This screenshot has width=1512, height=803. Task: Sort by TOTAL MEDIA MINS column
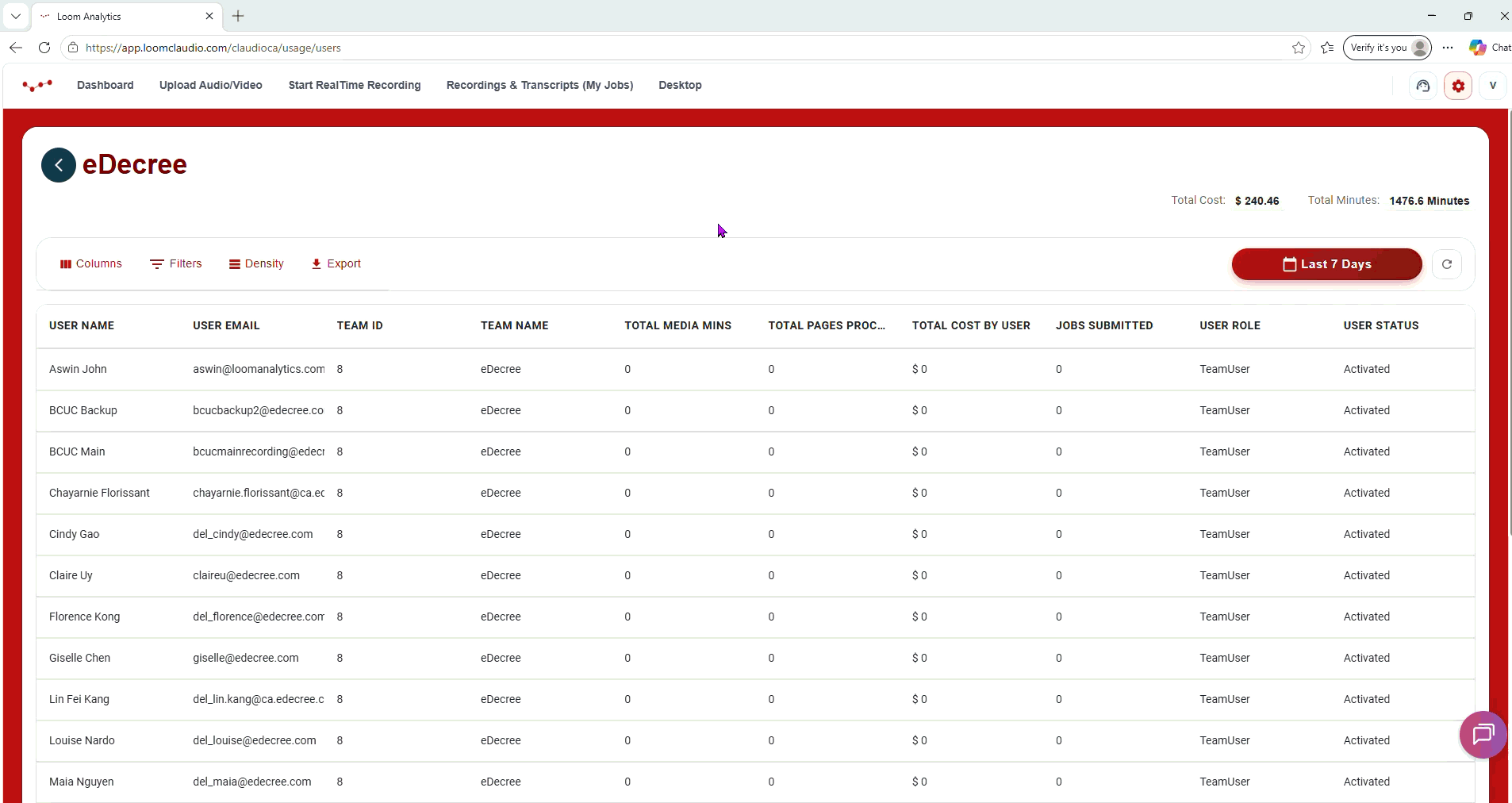pyautogui.click(x=677, y=325)
